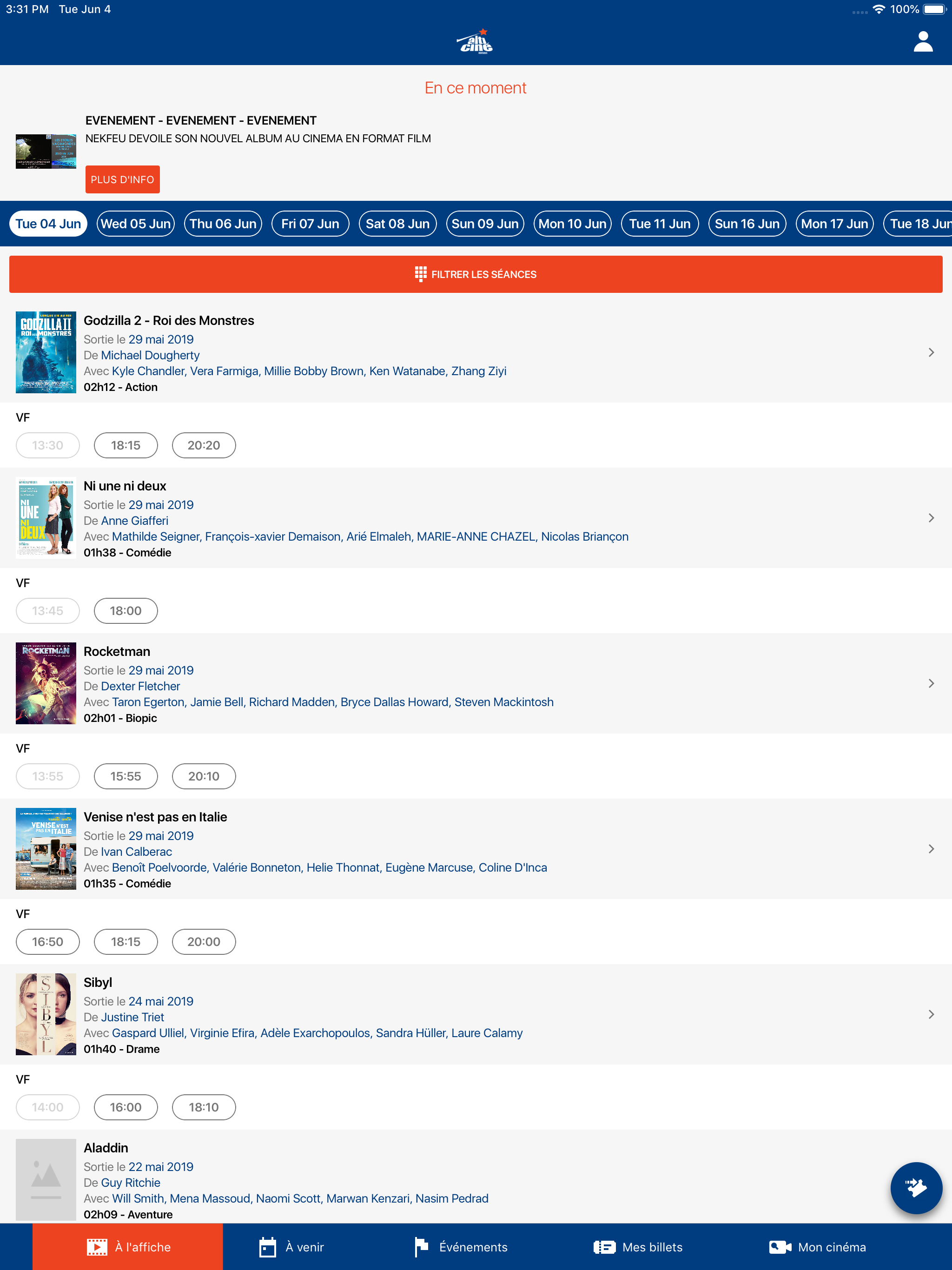This screenshot has height=1270, width=952.
Task: Select the Mon 17 Jun date
Action: [834, 223]
